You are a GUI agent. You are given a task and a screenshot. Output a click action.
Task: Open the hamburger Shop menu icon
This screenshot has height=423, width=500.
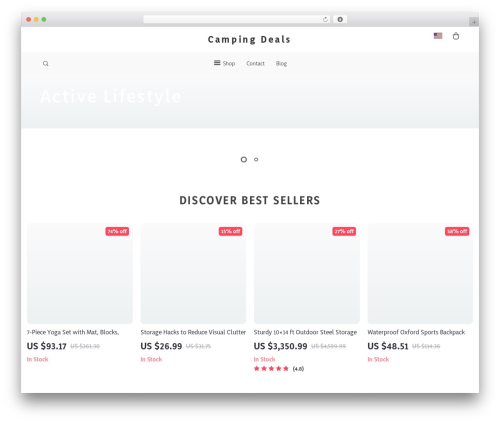point(217,63)
